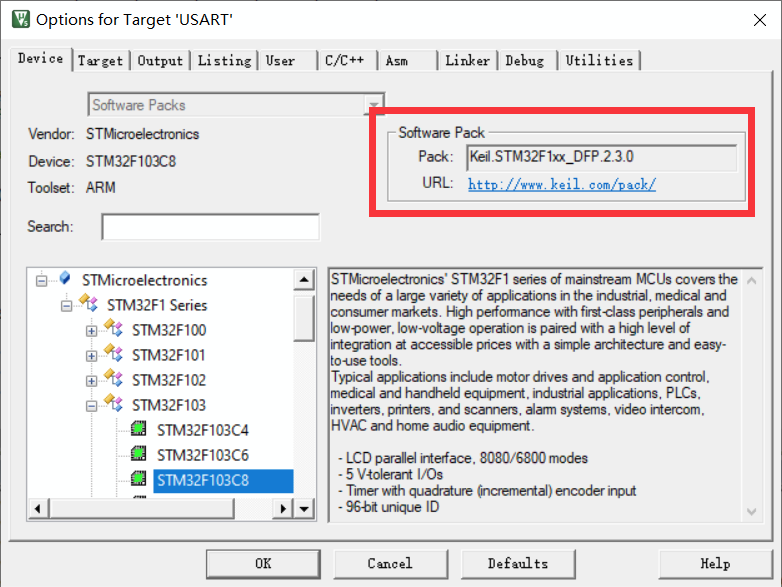Select STM32F103C6 in device tree
782x587 pixels.
[x=202, y=455]
